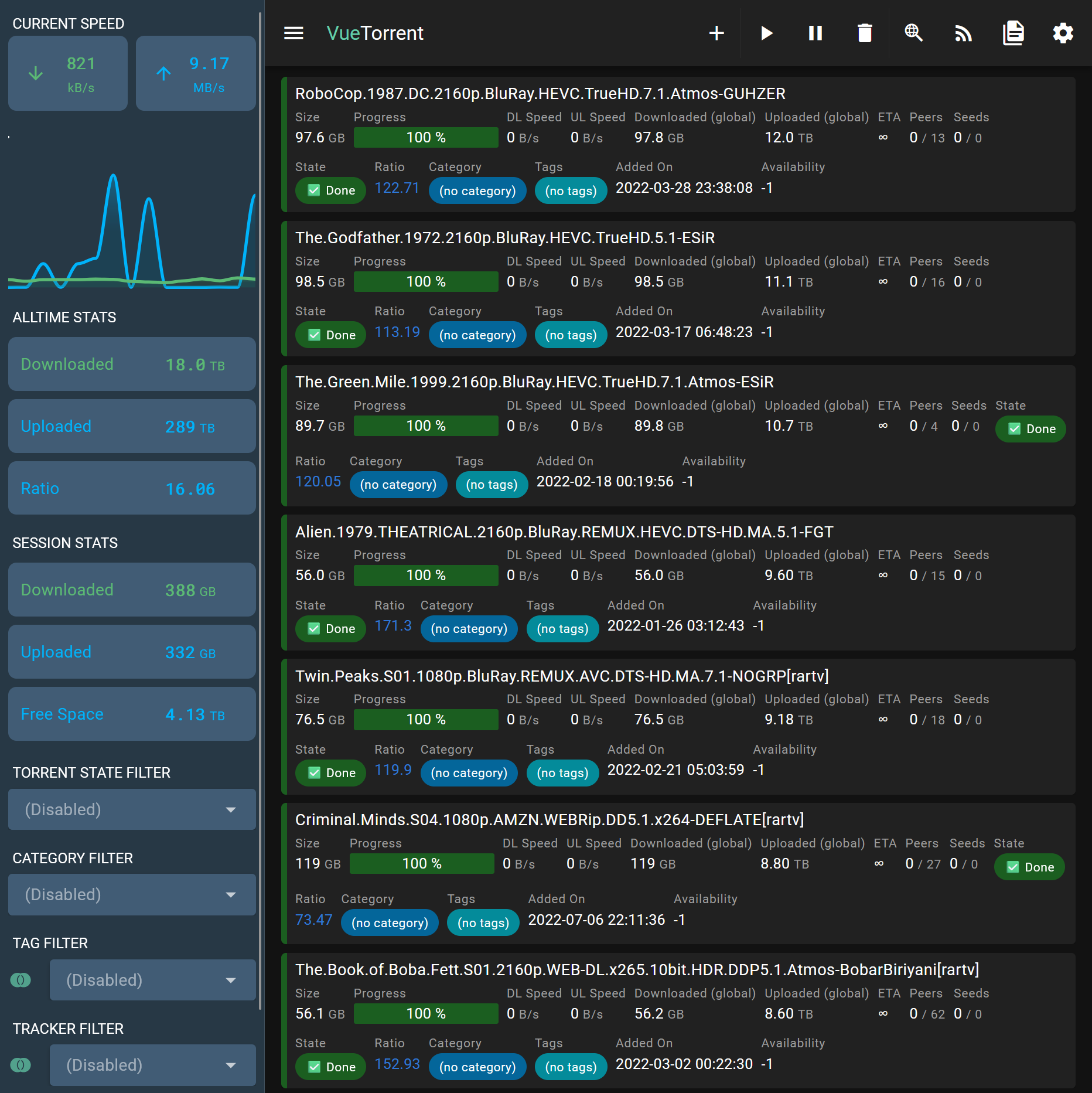Select The.Book.of.Boba.Fett.S01 torrent title
1092x1093 pixels.
pos(637,970)
